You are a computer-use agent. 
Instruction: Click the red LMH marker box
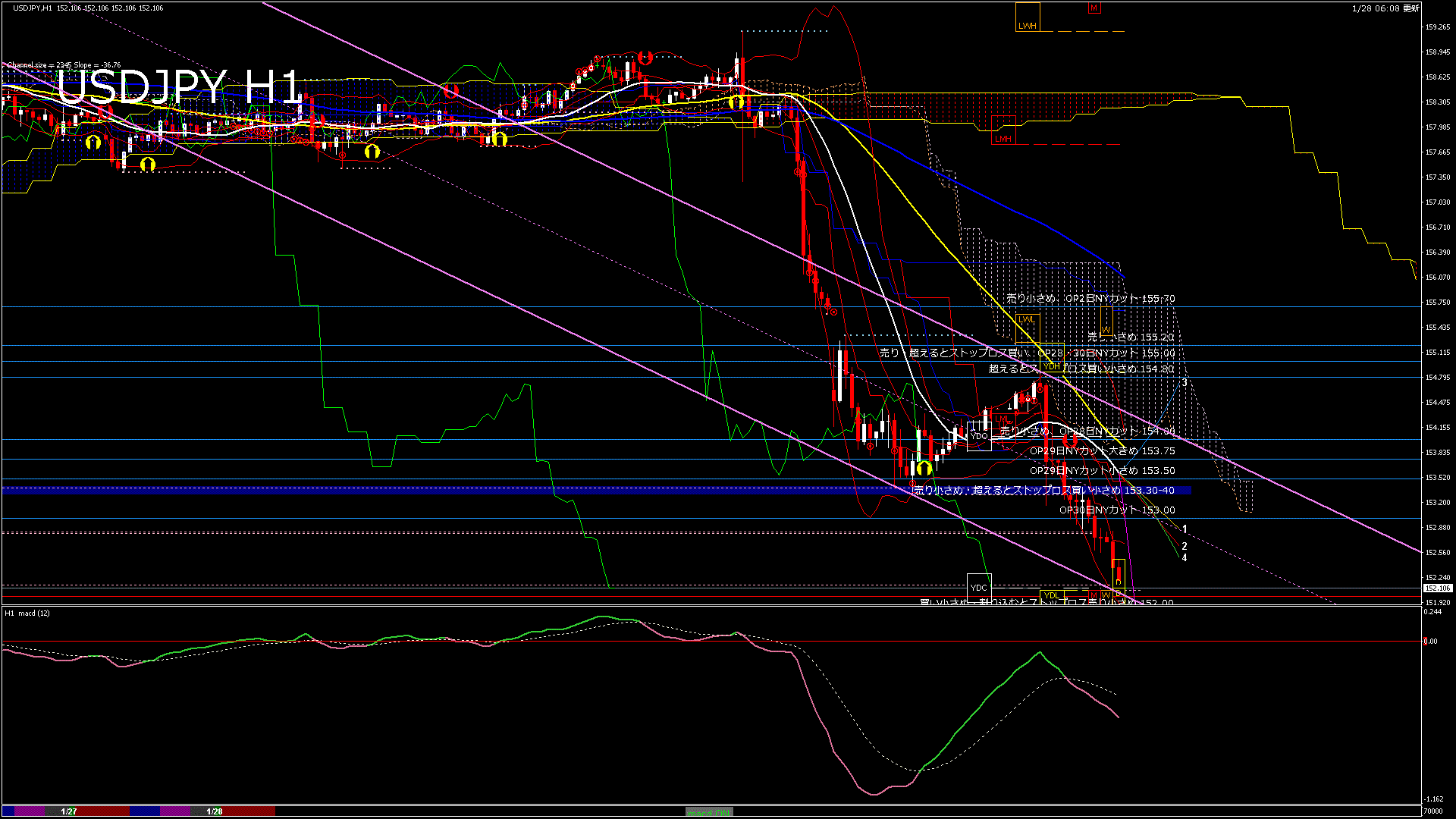[x=1003, y=130]
